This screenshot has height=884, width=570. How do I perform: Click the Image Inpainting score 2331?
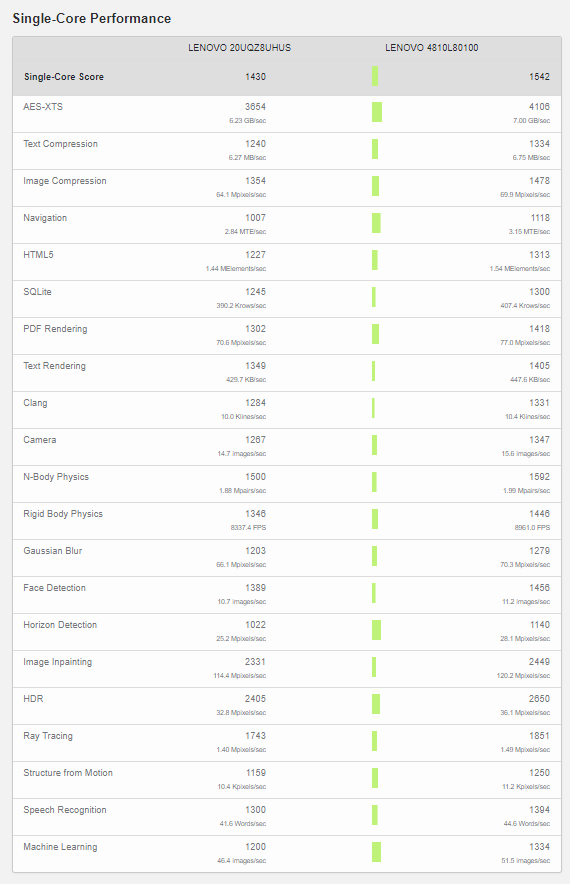tap(255, 662)
